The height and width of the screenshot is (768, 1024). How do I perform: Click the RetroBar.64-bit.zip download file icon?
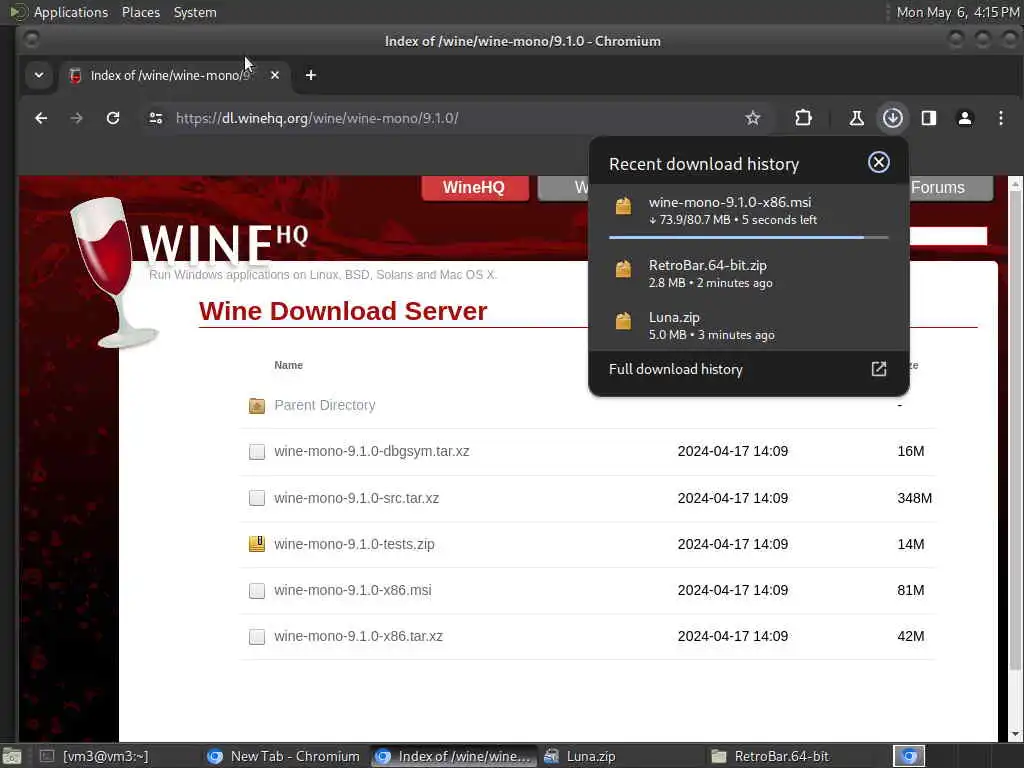pos(624,268)
